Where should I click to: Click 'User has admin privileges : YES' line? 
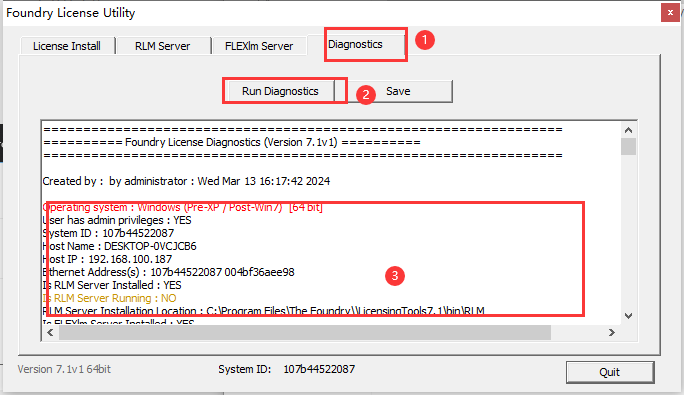coord(117,220)
